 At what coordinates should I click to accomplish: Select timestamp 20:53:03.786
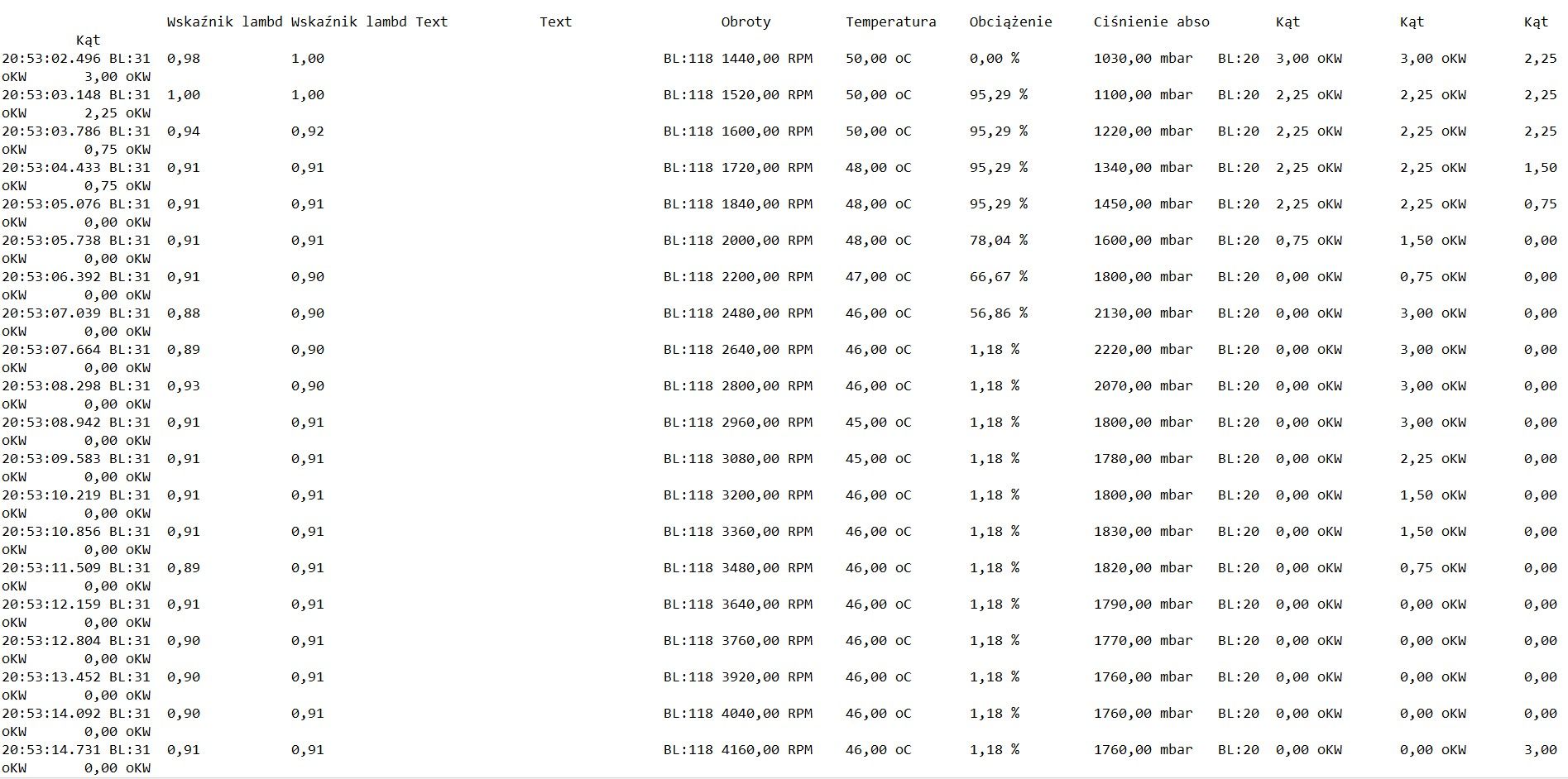(x=51, y=131)
